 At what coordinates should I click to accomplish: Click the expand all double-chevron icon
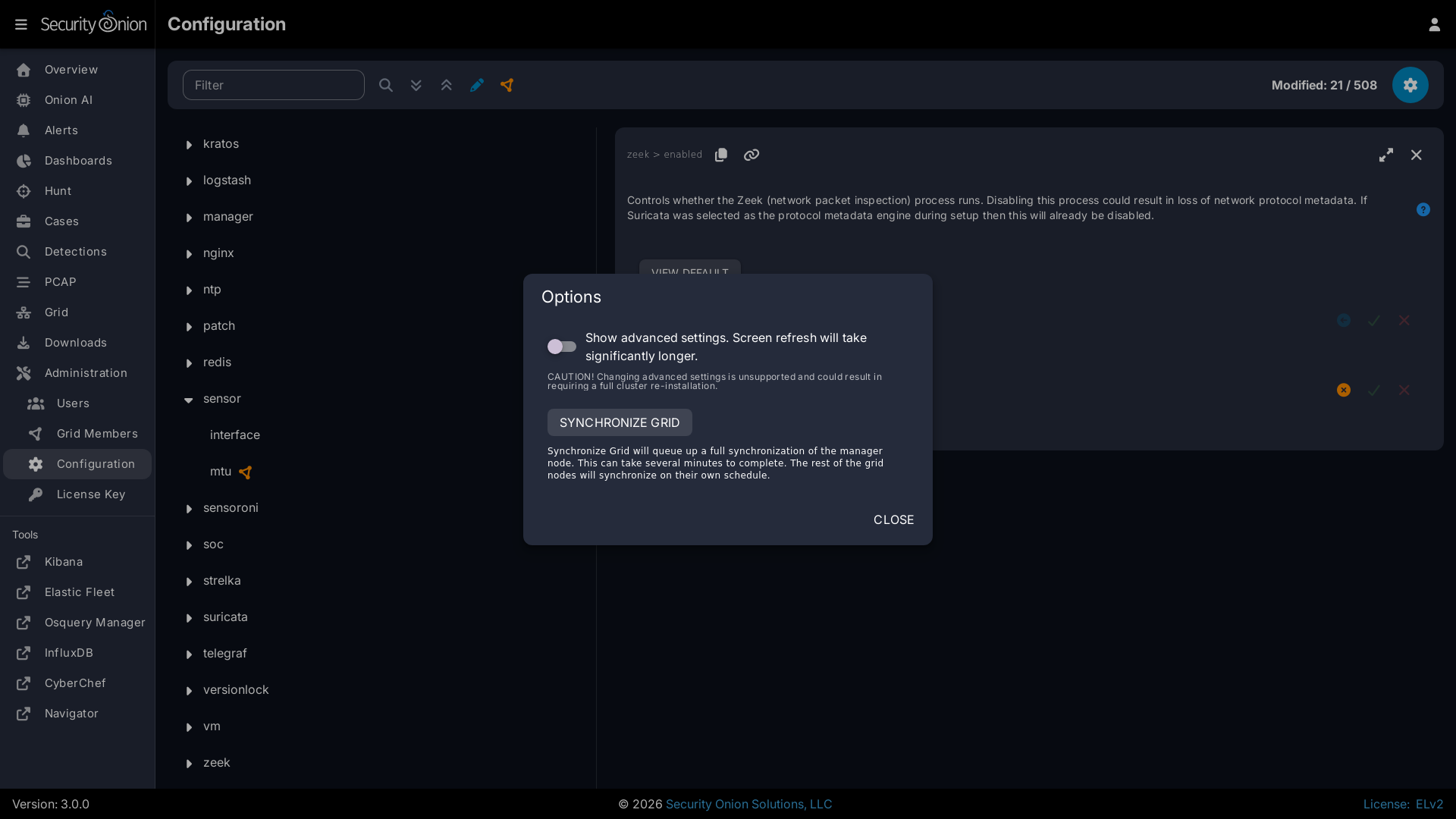pyautogui.click(x=416, y=85)
